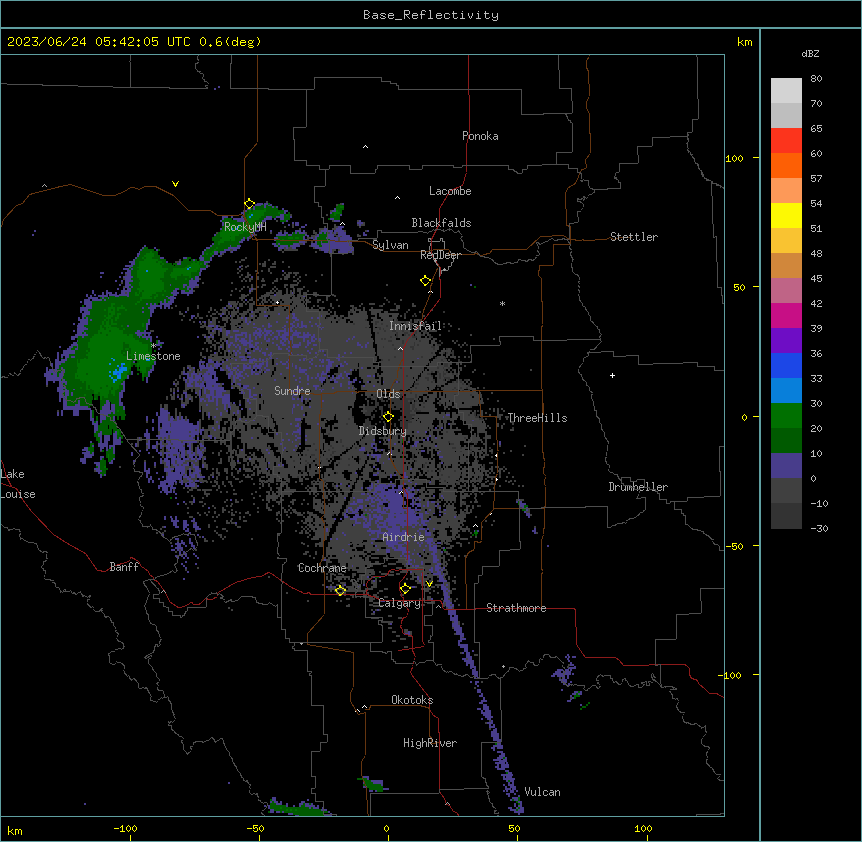Screen dimensions: 862x842
Task: Select the red 60-65 dBZ legend swatch
Action: click(786, 141)
